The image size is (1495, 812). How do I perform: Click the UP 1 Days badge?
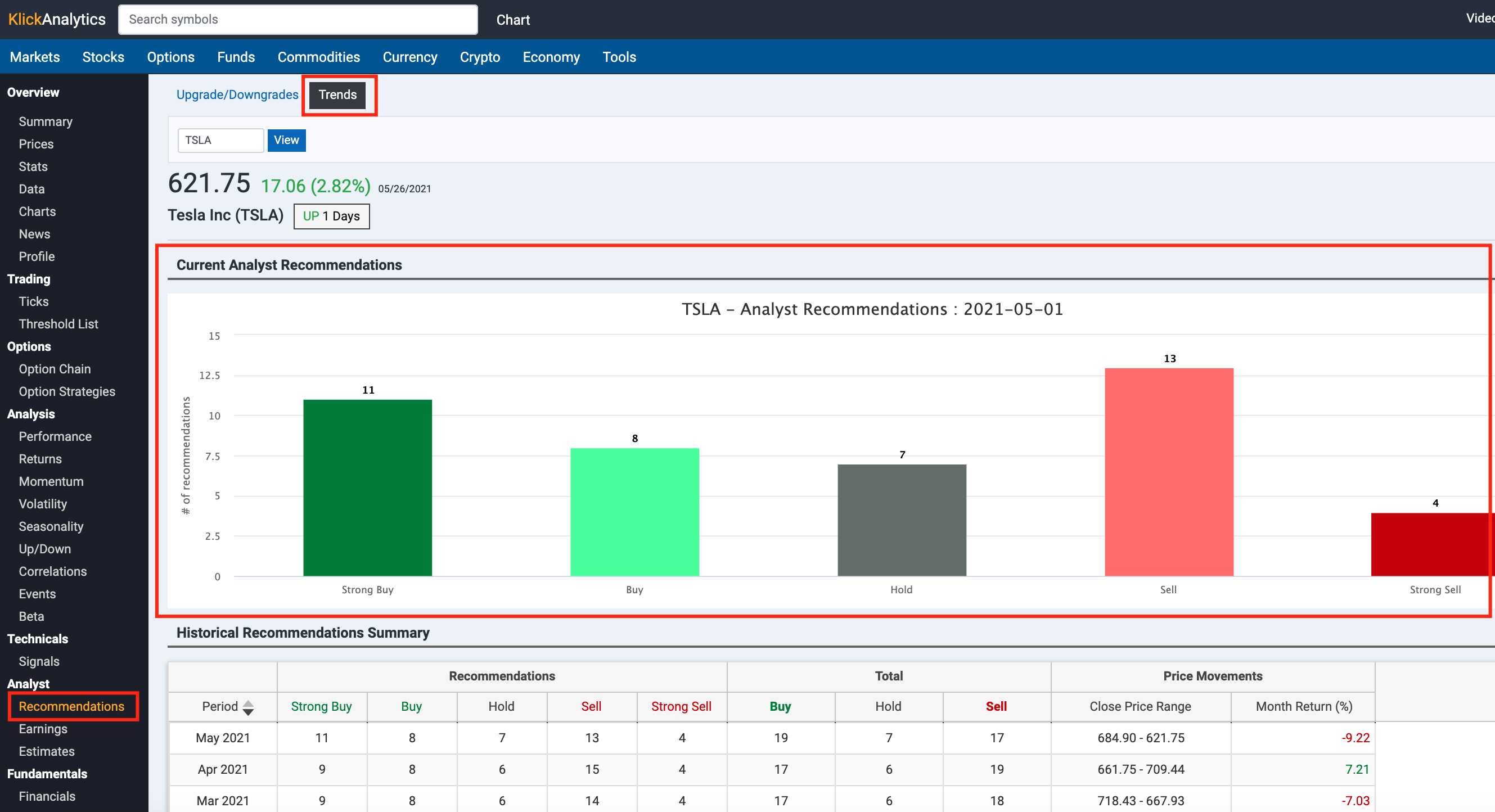pos(331,216)
